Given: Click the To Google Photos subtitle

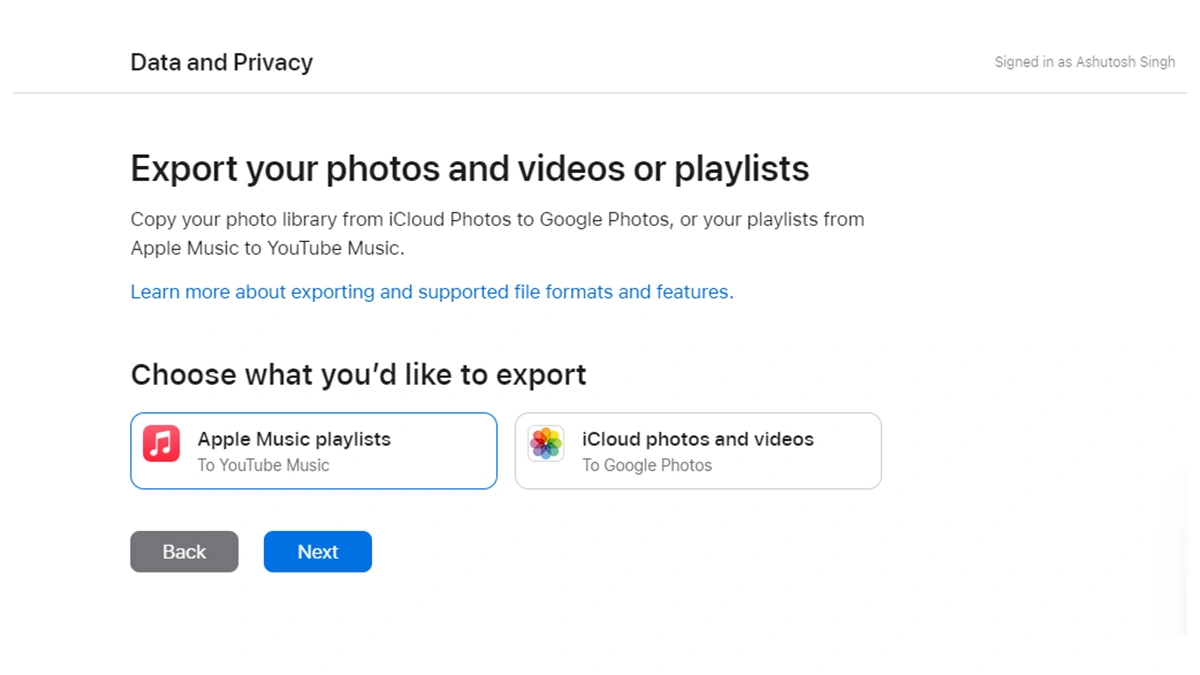Looking at the screenshot, I should pos(647,465).
